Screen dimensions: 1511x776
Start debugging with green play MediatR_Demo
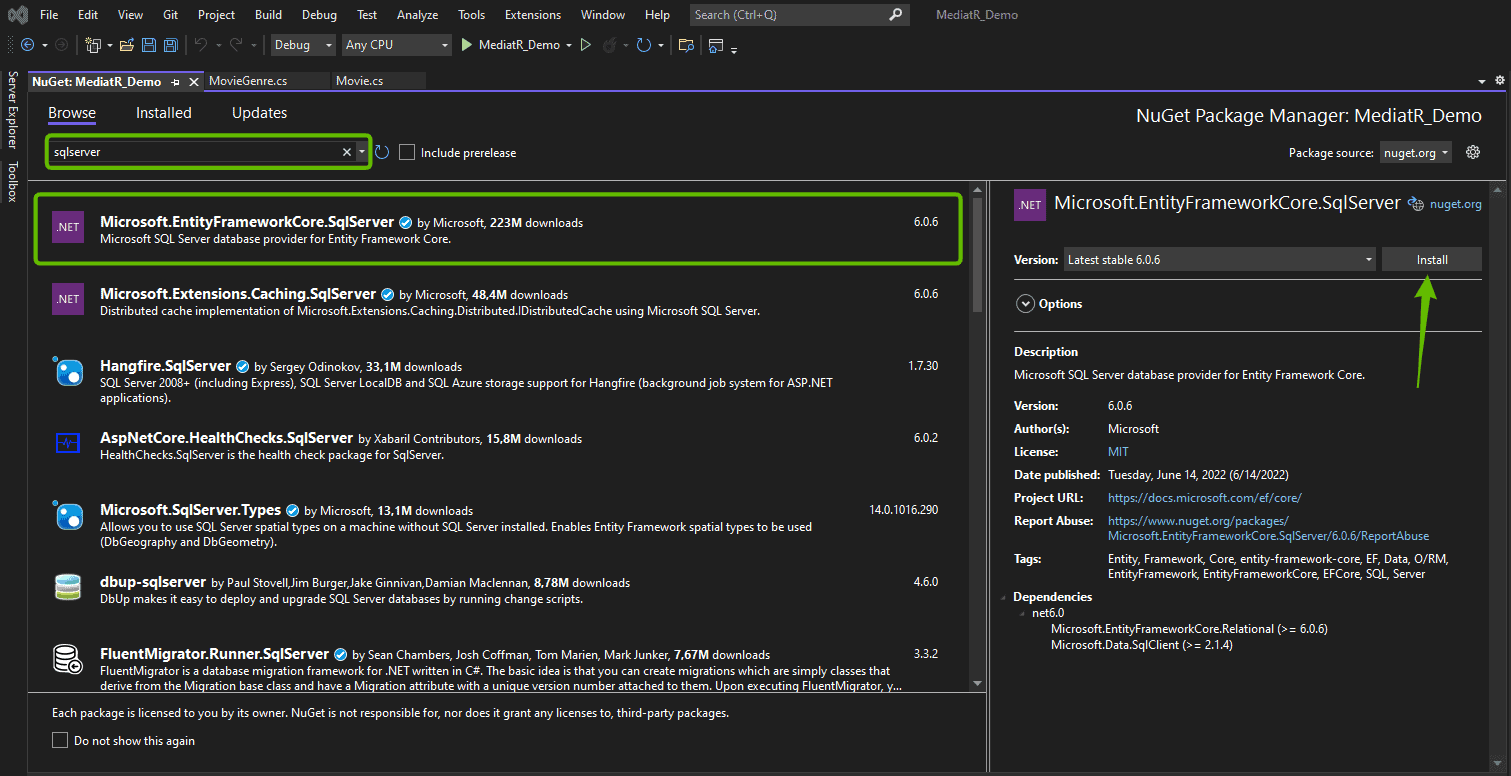click(510, 45)
